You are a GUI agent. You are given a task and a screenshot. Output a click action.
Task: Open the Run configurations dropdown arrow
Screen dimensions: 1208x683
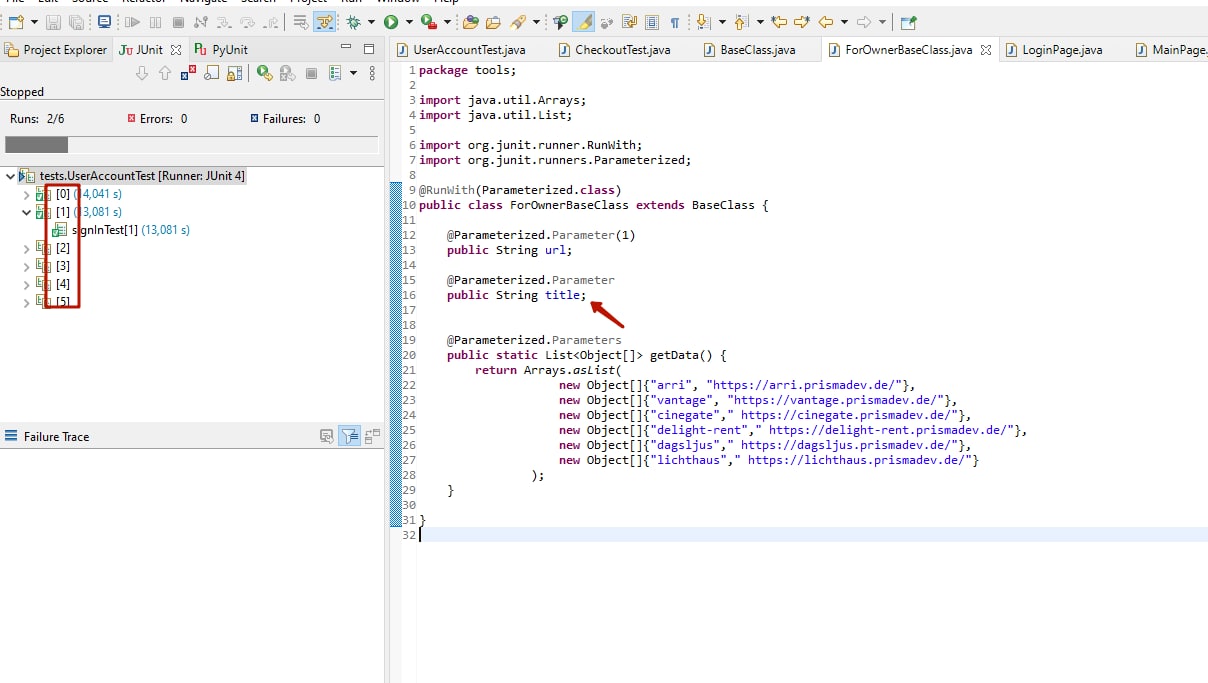point(409,22)
